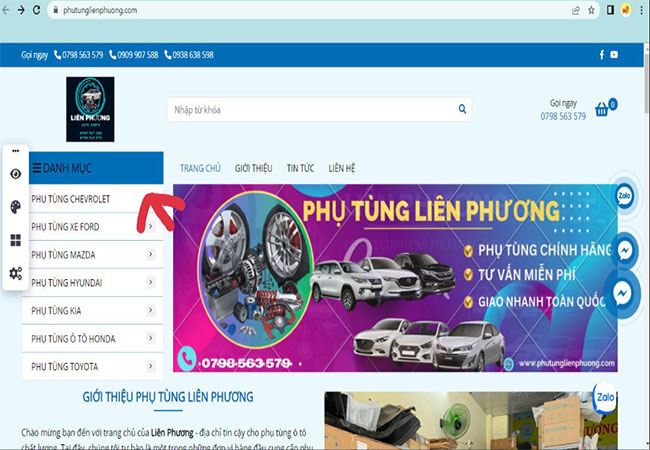Open the browser three-dot menu
Image resolution: width=650 pixels, height=450 pixels.
[641, 10]
